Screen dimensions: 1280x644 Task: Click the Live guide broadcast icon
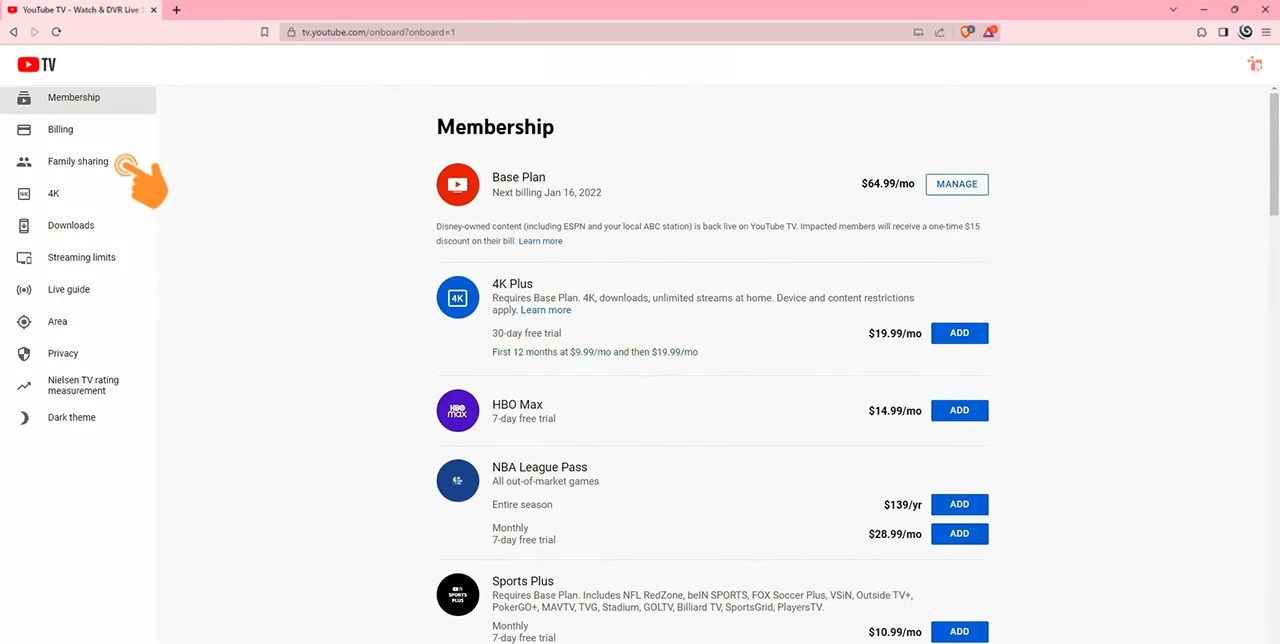(23, 289)
